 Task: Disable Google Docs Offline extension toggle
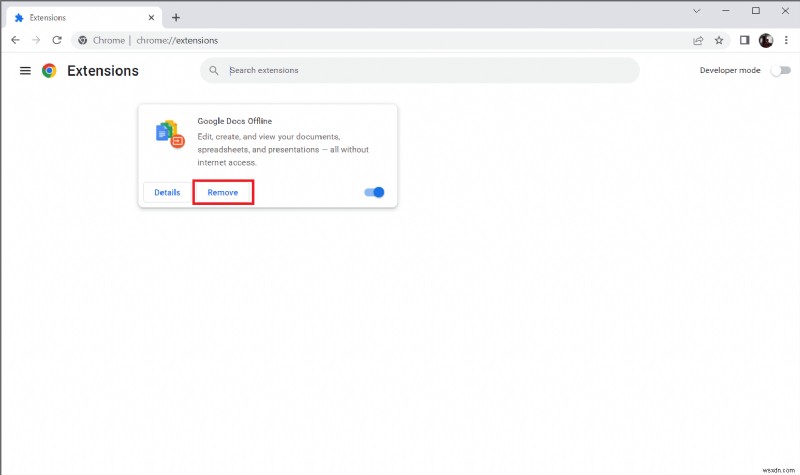(374, 192)
